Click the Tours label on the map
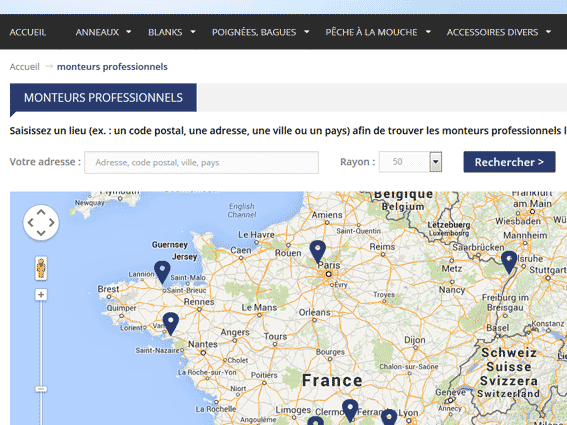 pos(276,336)
